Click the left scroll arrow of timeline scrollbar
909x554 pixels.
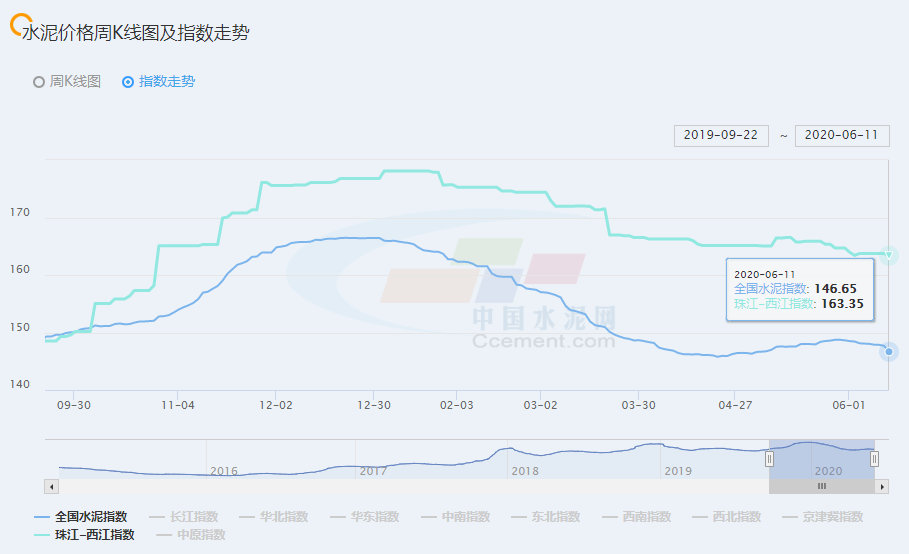tap(50, 486)
